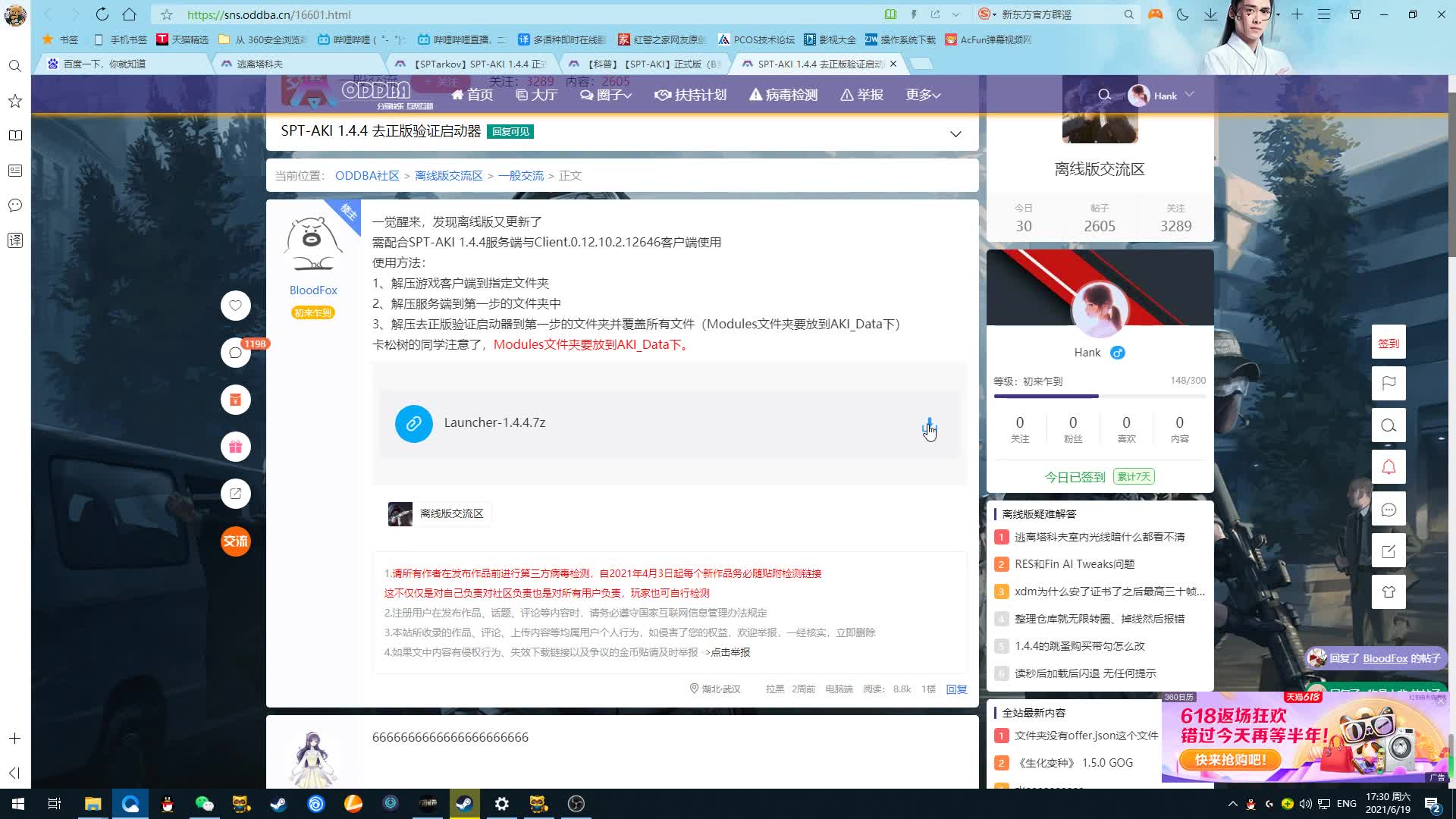
Task: Open article 1.4.4的跳蚤购买带勾怎么改
Action: (1080, 646)
